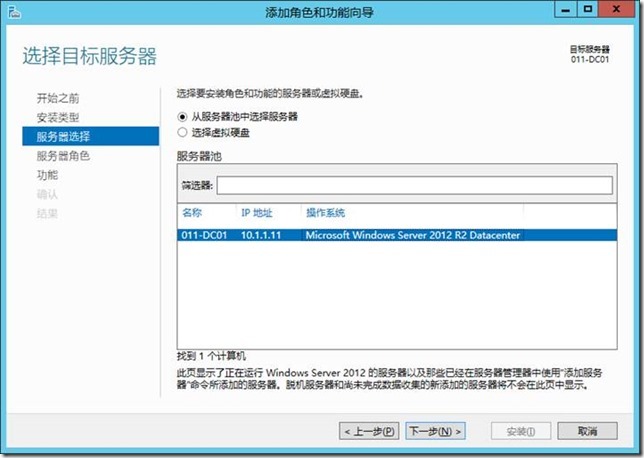The image size is (644, 458).
Task: Minimize the wizard window
Action: click(x=566, y=9)
